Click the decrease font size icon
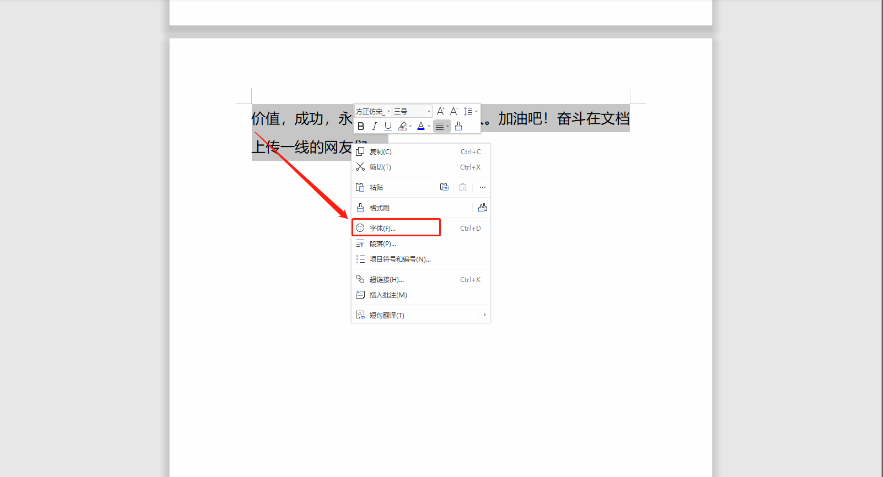The width and height of the screenshot is (883, 477). 454,111
